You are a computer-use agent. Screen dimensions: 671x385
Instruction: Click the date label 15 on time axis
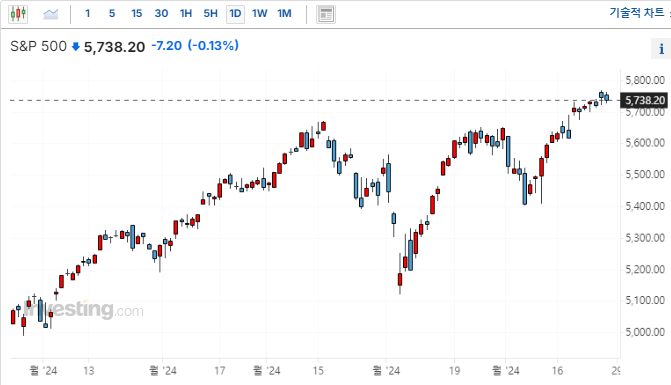(318, 370)
